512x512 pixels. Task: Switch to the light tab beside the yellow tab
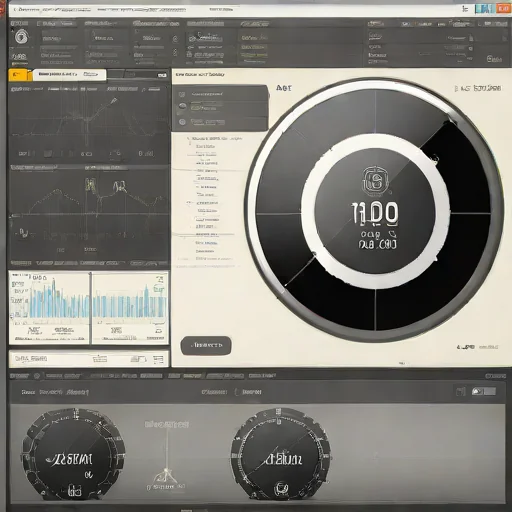(69, 75)
